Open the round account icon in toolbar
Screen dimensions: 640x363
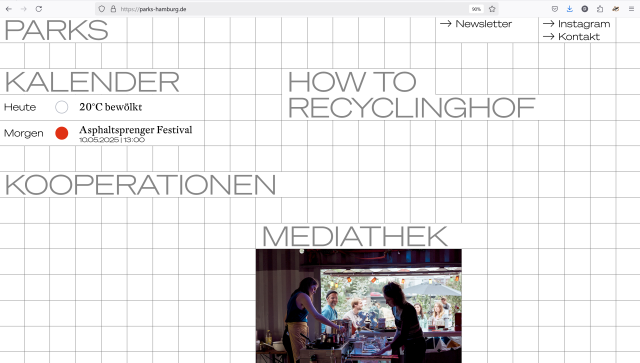click(585, 9)
